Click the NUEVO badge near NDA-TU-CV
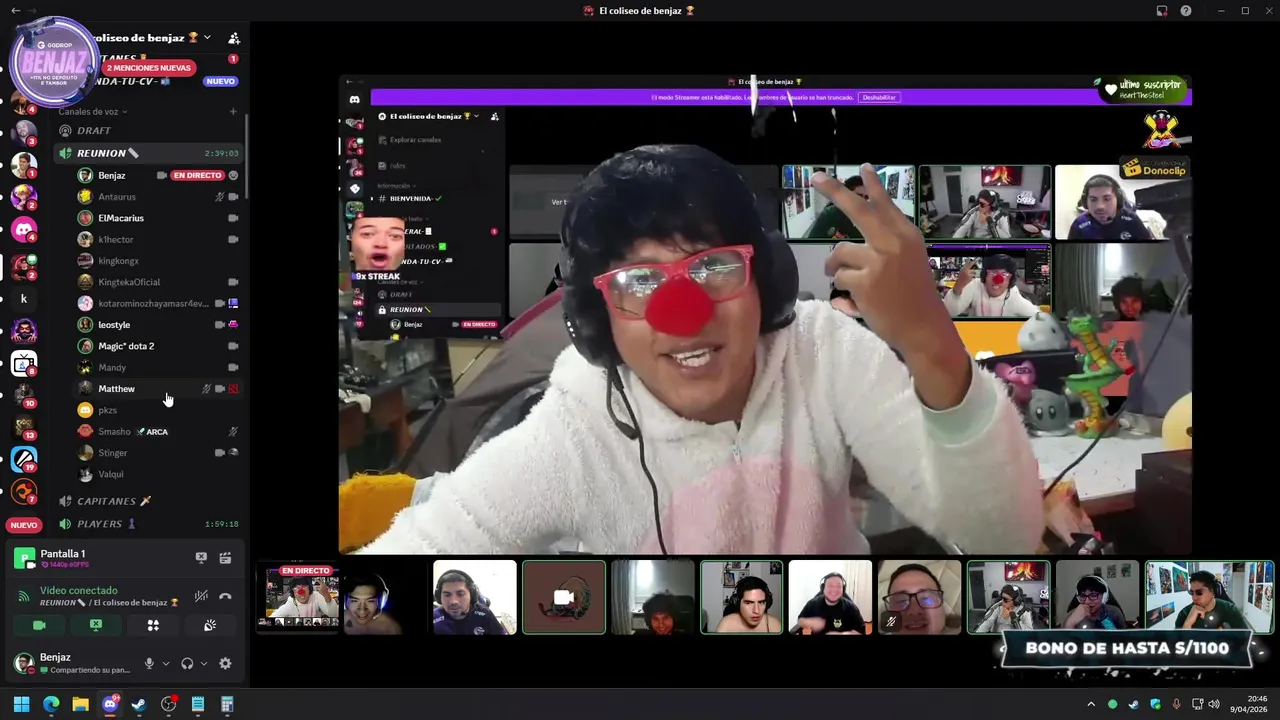Screen dimensions: 1280x720 click(x=221, y=81)
